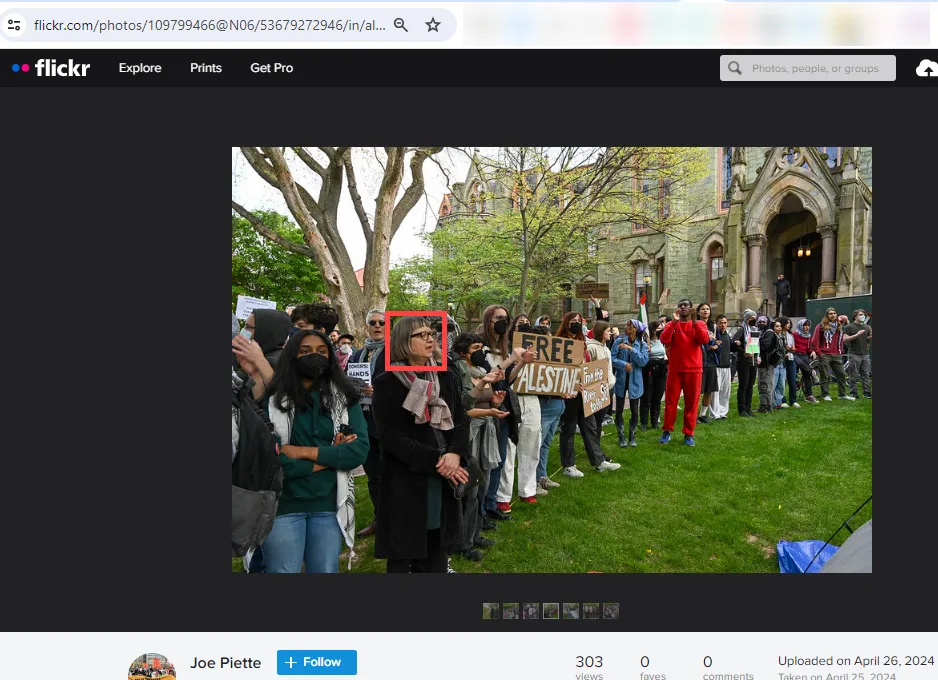Click the red-boxed face tag in photo
Screen dimensions: 938x680
point(416,341)
